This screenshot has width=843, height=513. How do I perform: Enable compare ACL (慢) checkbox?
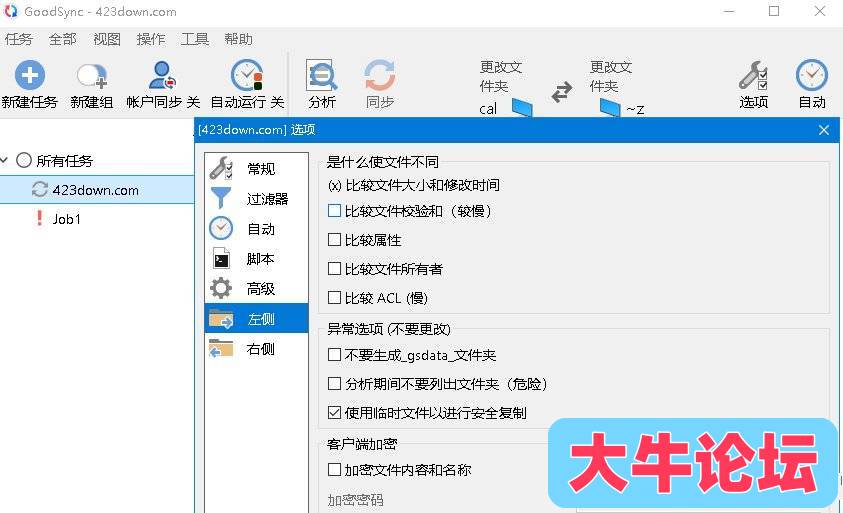point(334,297)
